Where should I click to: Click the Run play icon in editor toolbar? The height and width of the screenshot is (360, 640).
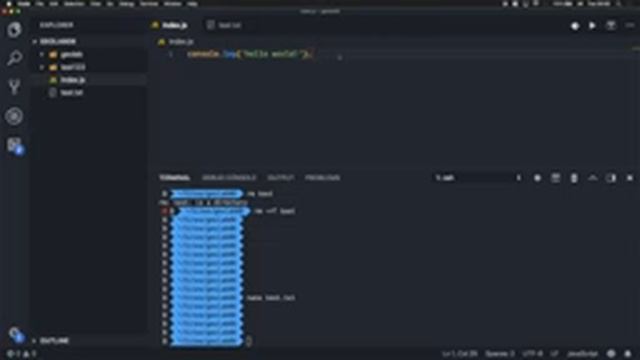click(x=592, y=25)
